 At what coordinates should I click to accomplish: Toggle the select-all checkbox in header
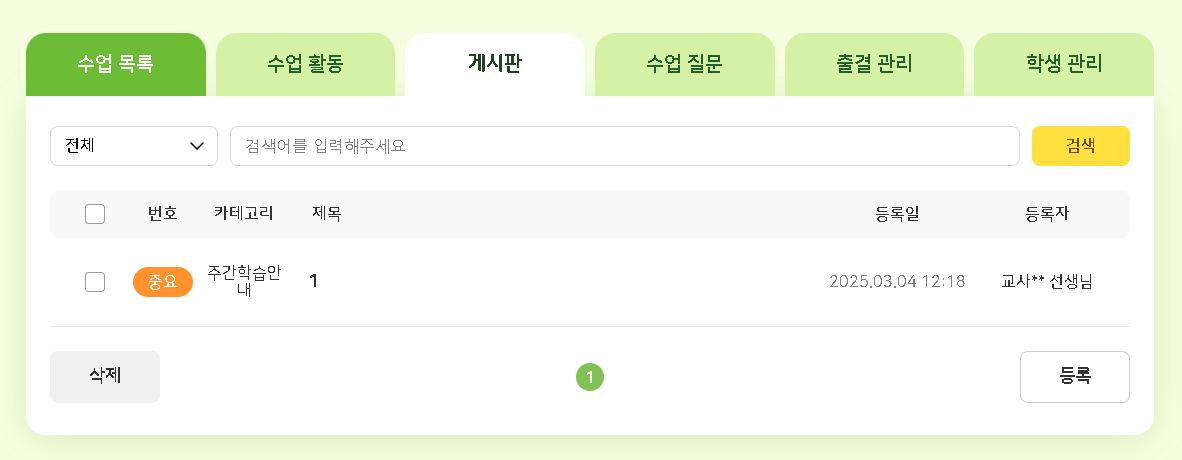(x=95, y=214)
